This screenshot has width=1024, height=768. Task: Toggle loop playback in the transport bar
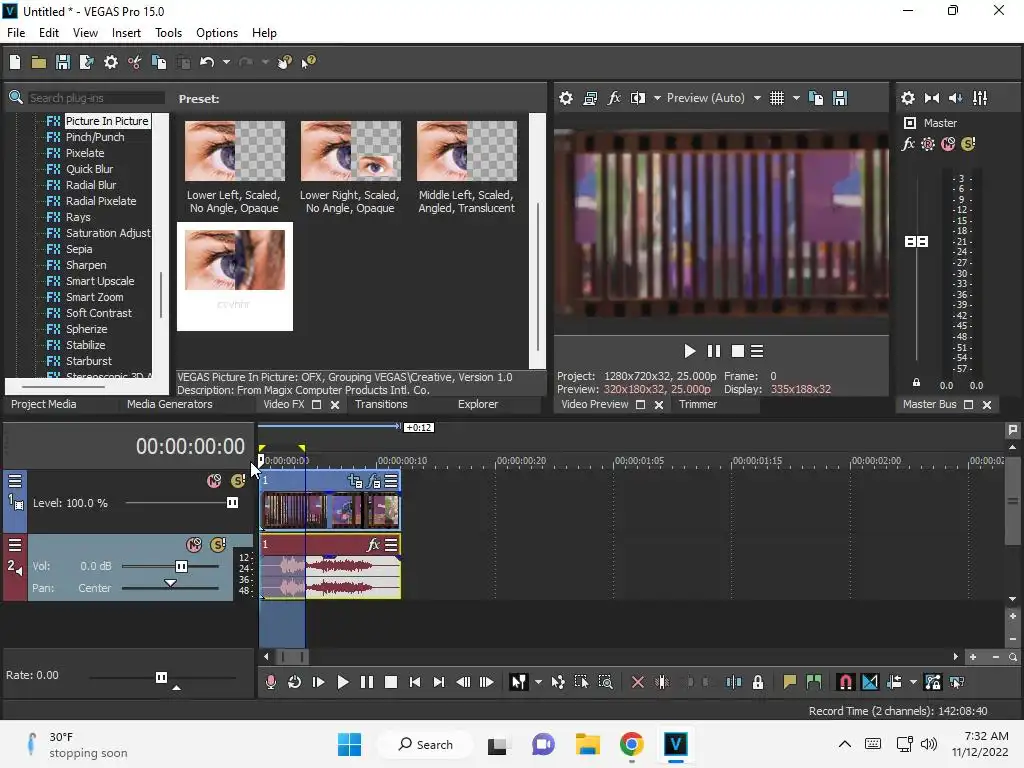295,682
